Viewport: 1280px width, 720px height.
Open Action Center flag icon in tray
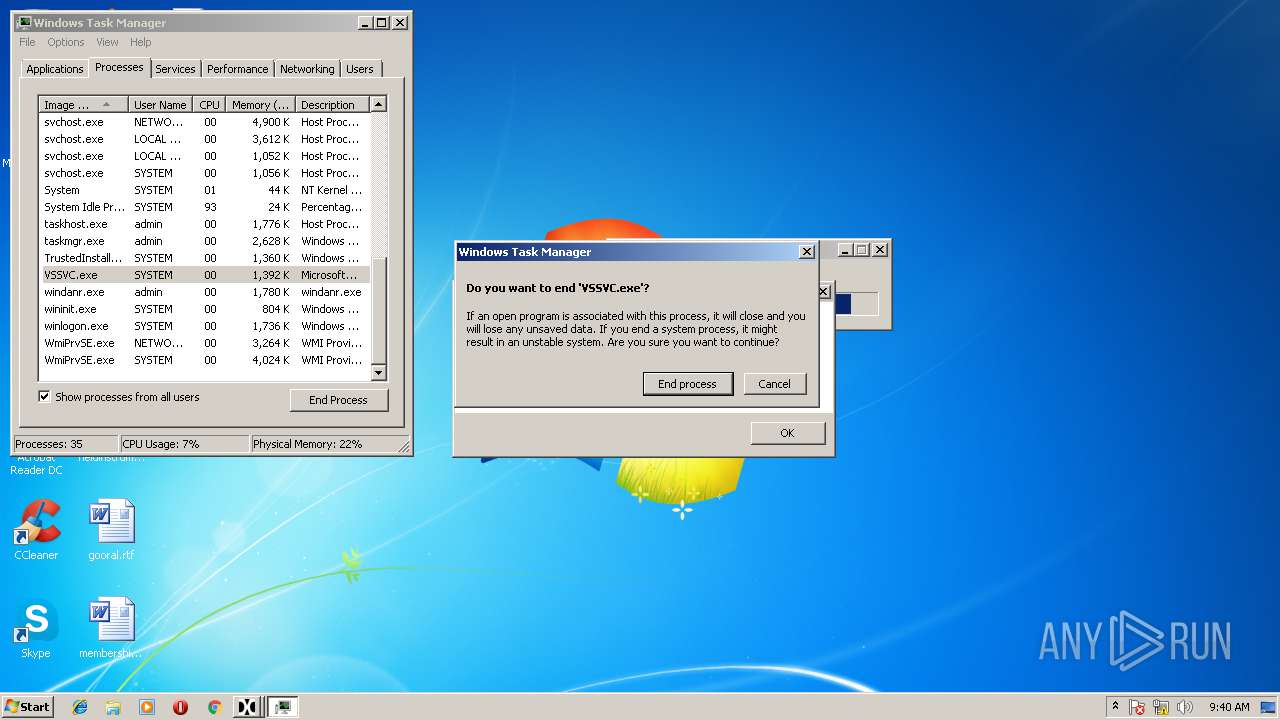point(1138,707)
